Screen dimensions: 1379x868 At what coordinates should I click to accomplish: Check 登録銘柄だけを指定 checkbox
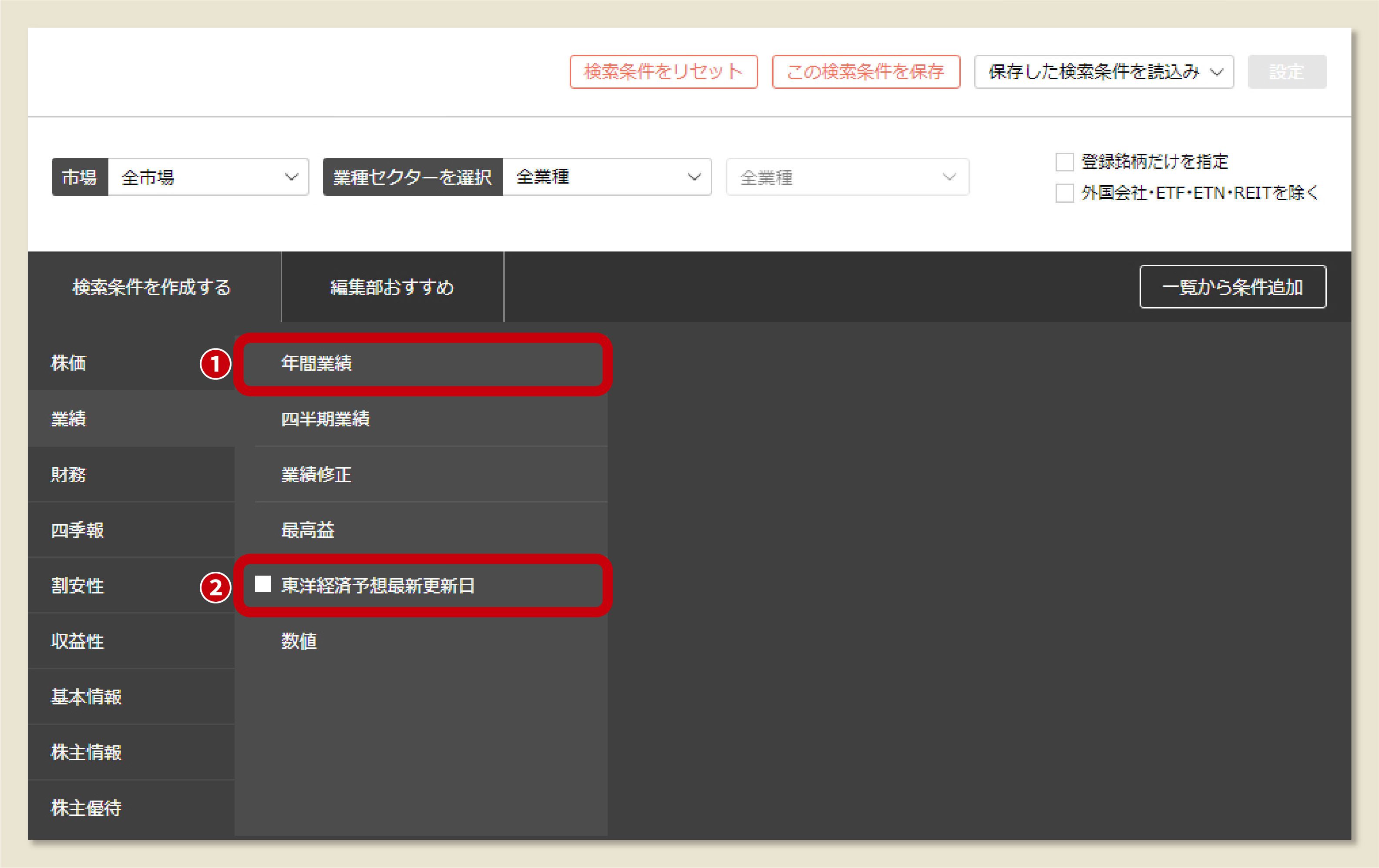[1064, 162]
